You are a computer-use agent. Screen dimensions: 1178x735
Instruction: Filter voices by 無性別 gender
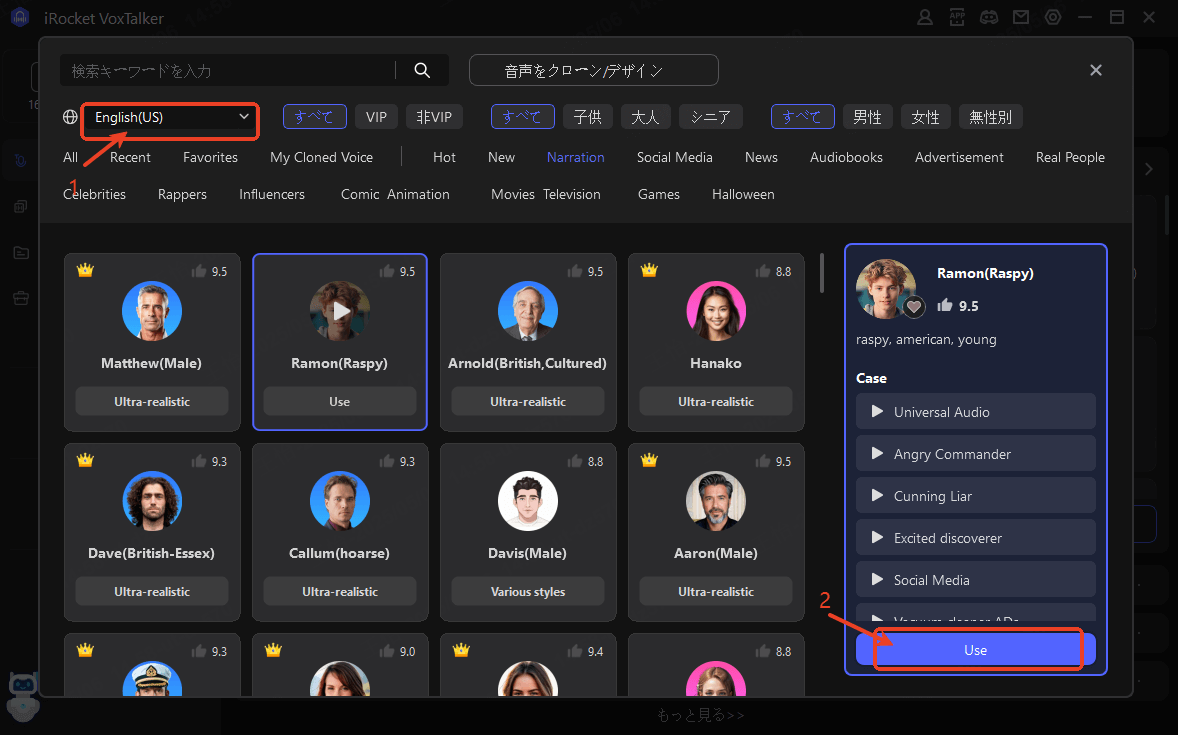990,116
